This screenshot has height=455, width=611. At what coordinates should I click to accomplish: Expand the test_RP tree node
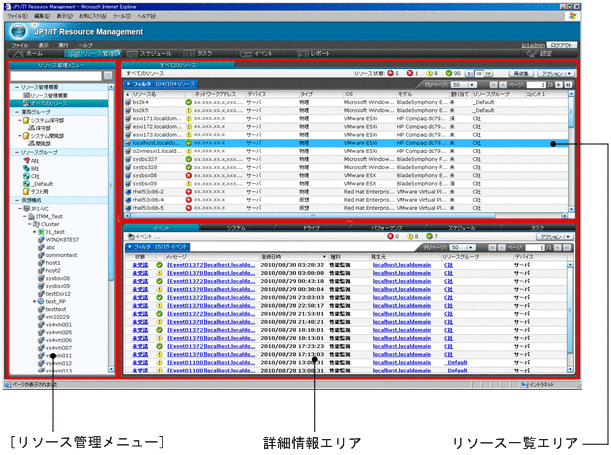(x=34, y=302)
